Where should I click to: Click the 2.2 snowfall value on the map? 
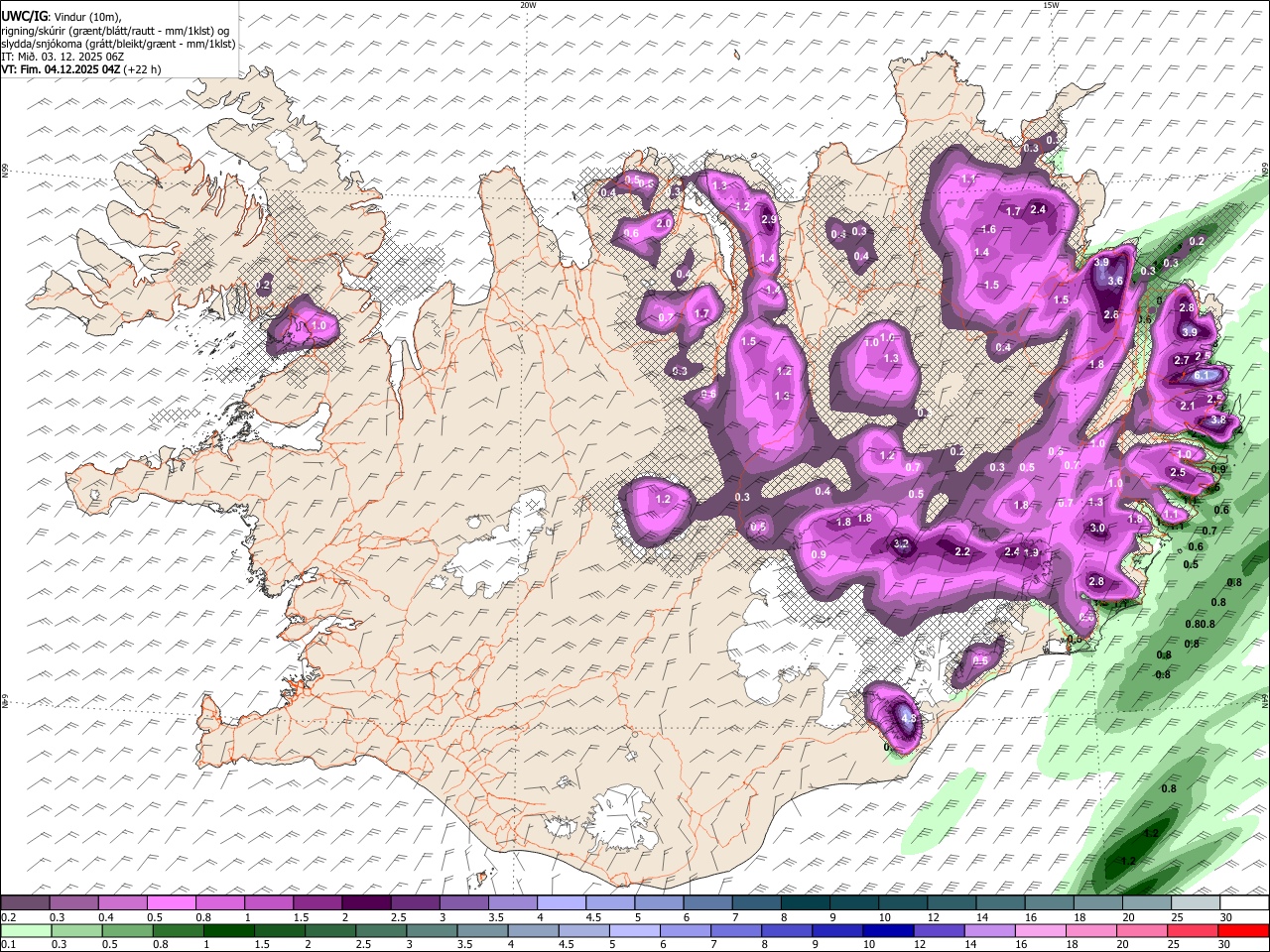click(x=962, y=552)
